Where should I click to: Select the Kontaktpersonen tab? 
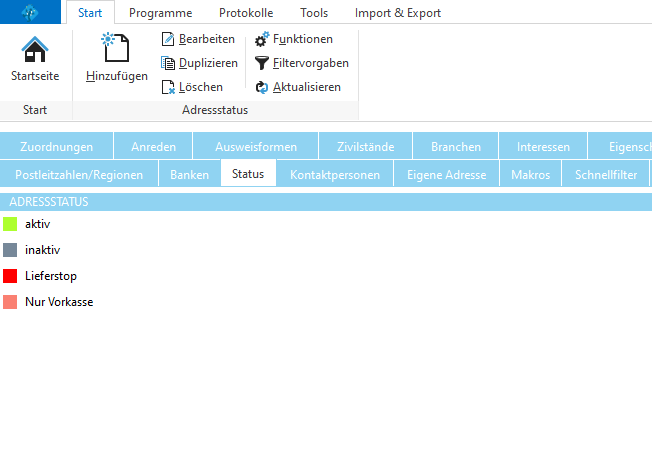pyautogui.click(x=335, y=175)
